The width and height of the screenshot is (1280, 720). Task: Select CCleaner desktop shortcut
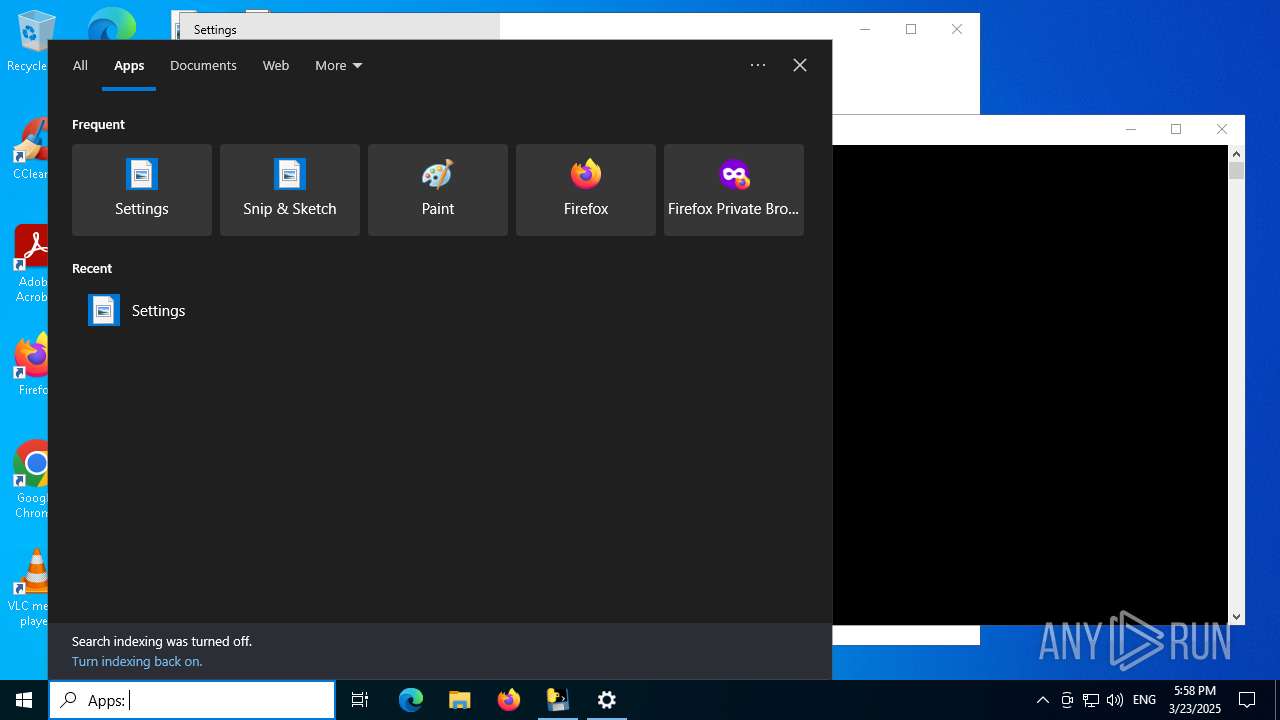coord(30,150)
